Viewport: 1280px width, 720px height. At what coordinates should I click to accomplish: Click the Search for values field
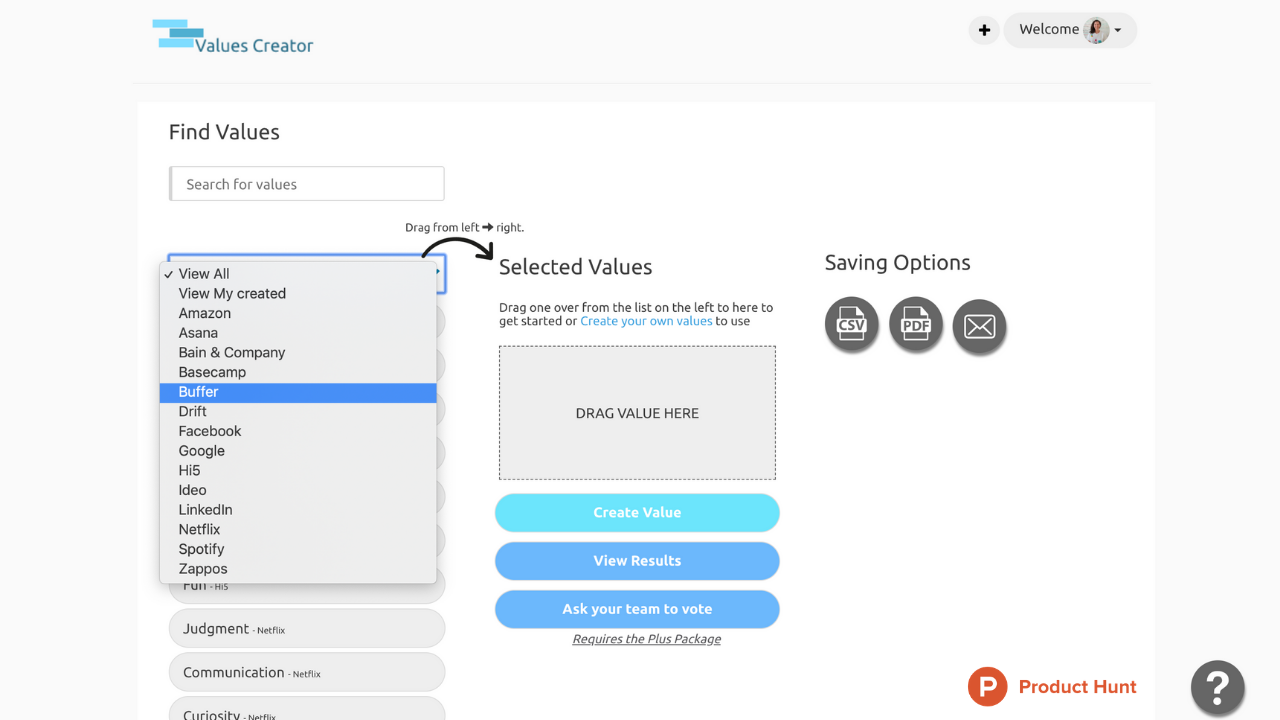pos(307,183)
